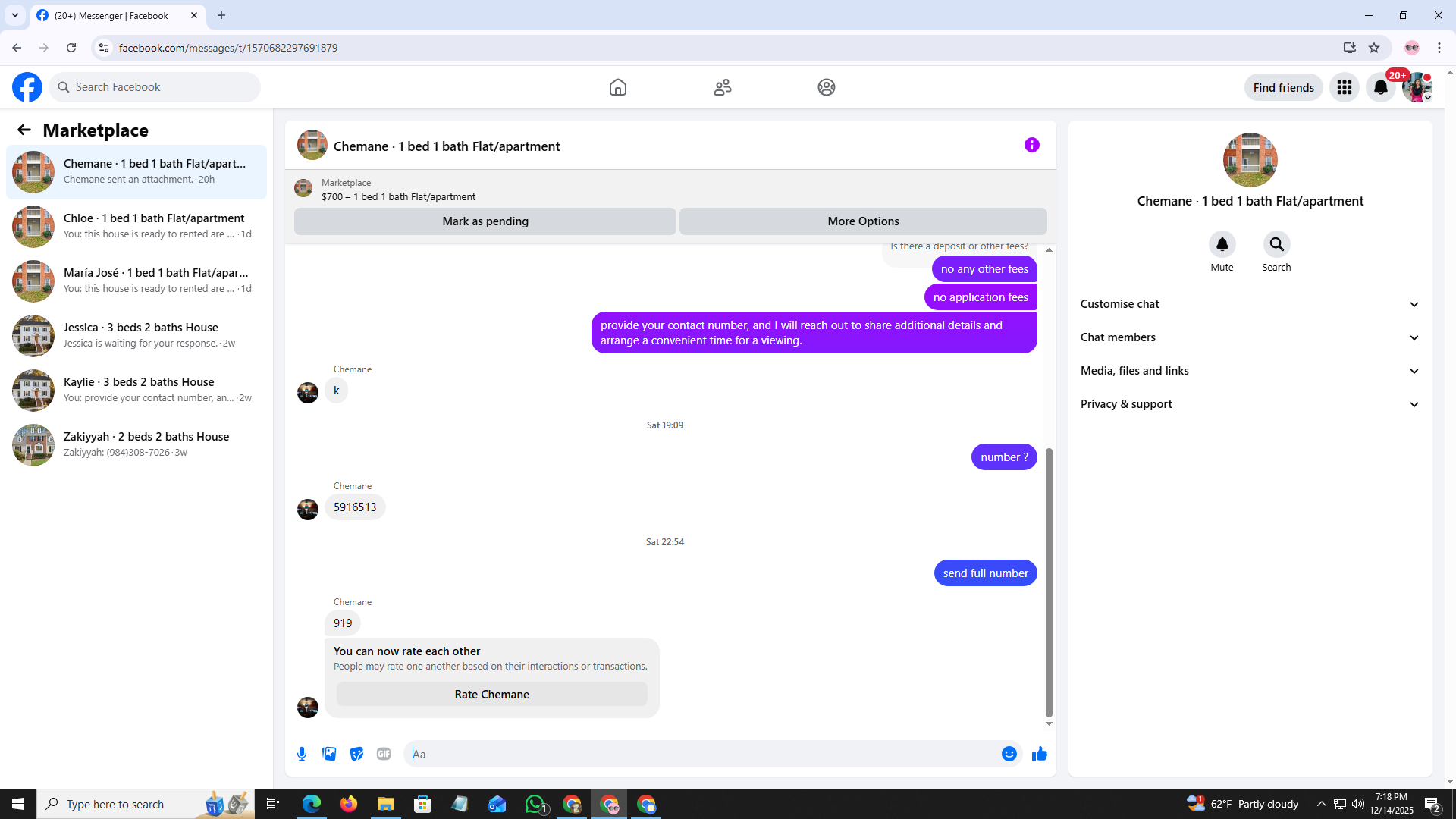The height and width of the screenshot is (819, 1456).
Task: Mute the Chemane conversation
Action: pyautogui.click(x=1222, y=245)
